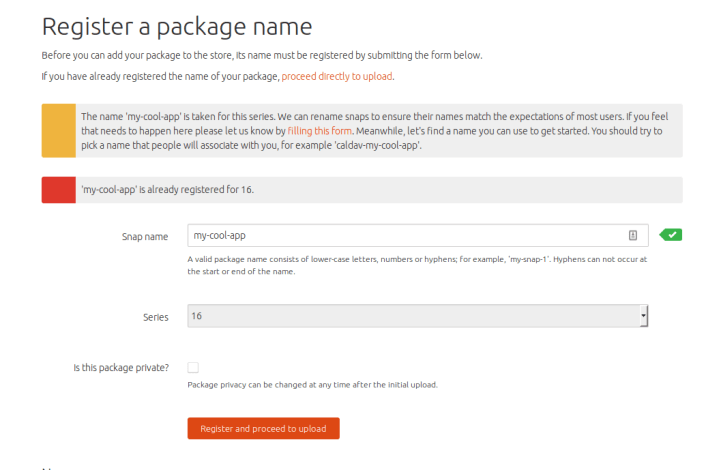Tick the 'Is this package private?' checkbox

[x=193, y=368]
